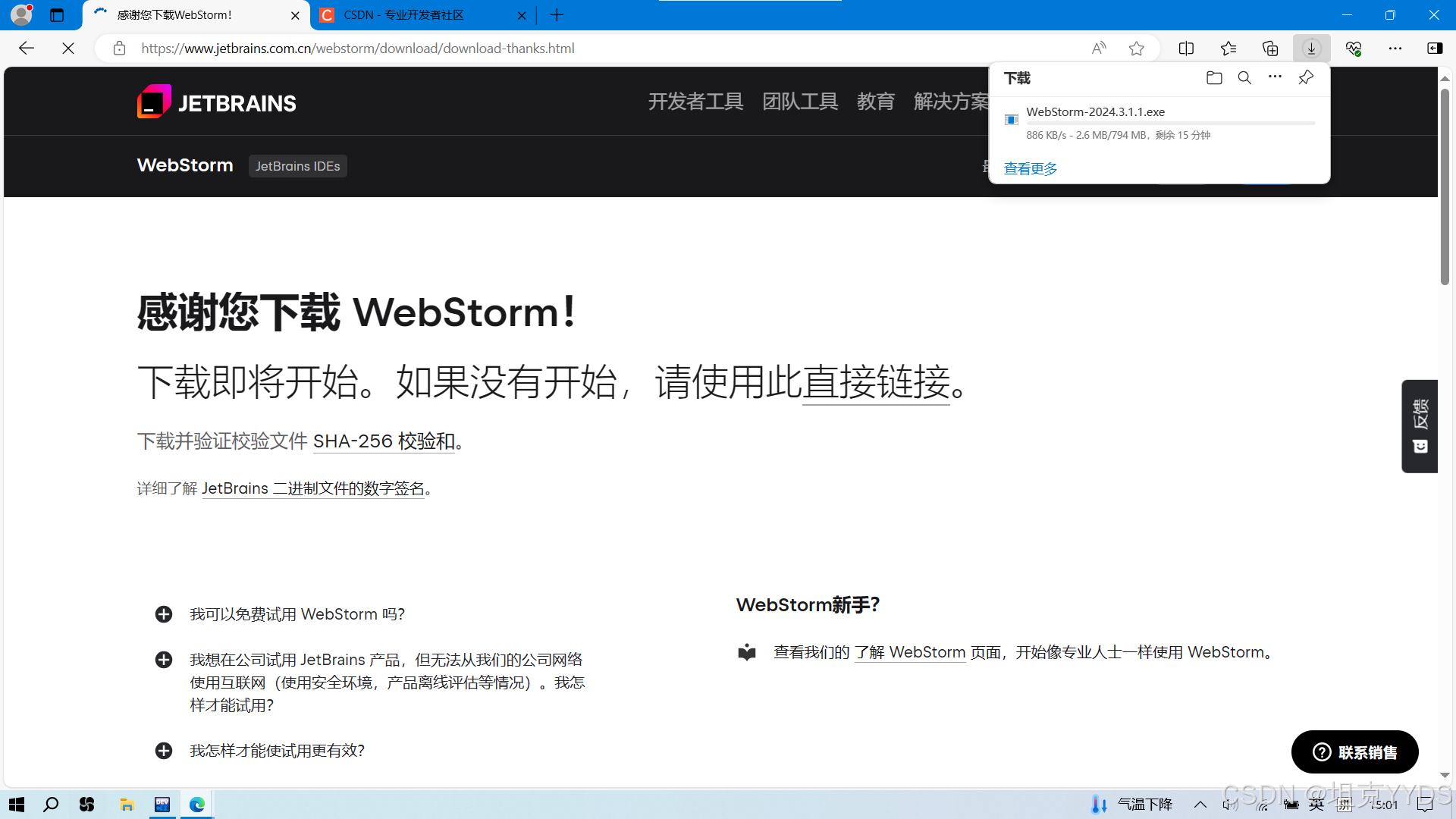
Task: Close the WebStorm download tab
Action: tap(295, 15)
